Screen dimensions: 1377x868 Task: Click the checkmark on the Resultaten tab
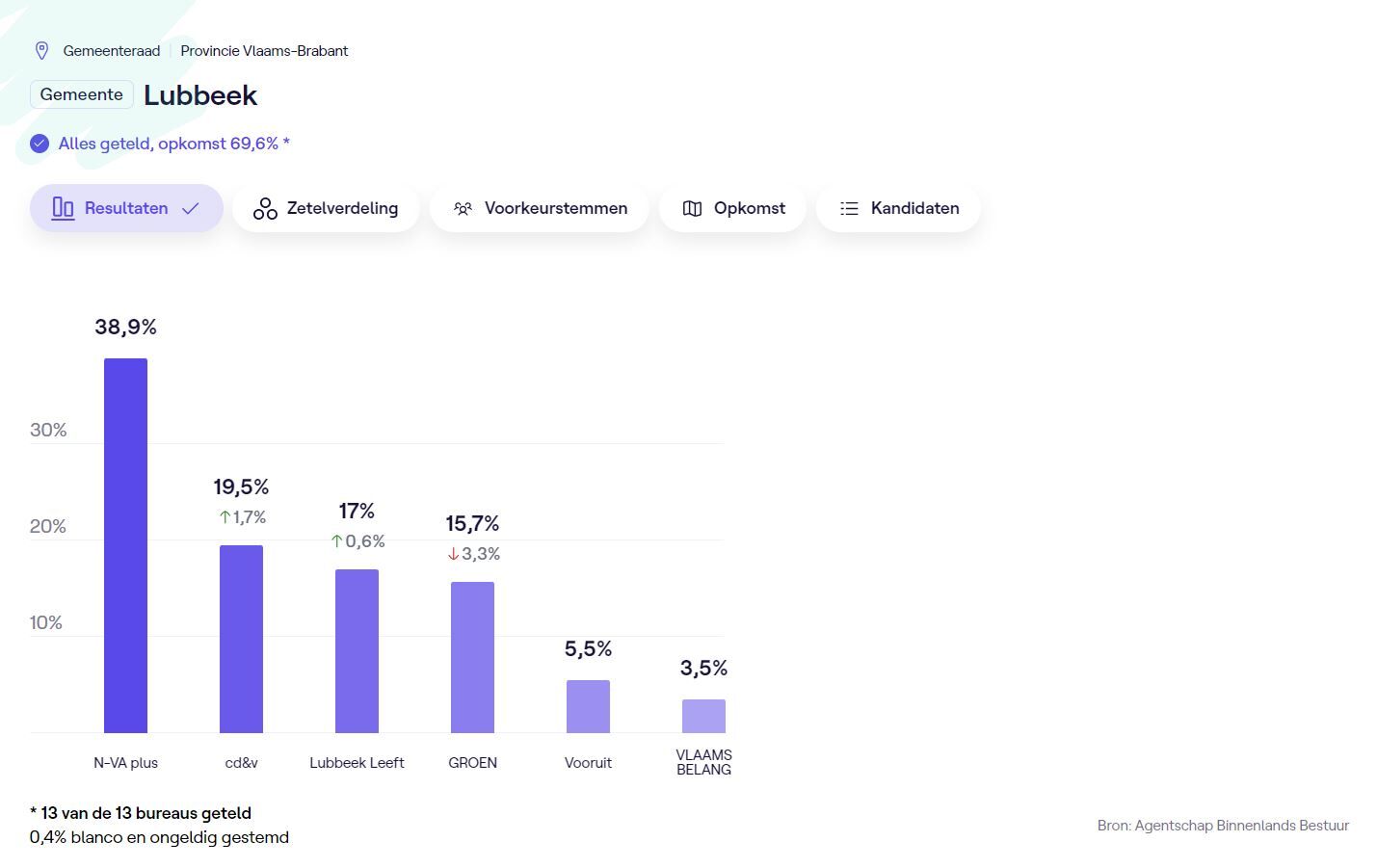[191, 208]
